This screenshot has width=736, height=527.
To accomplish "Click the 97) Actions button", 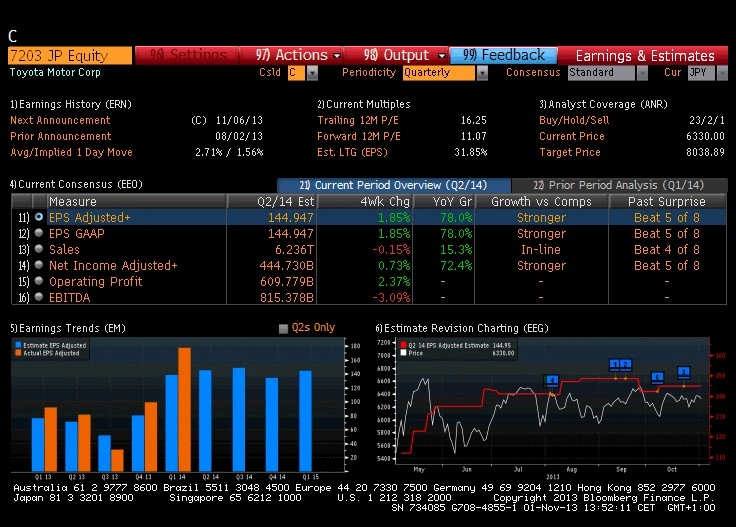I will click(291, 55).
